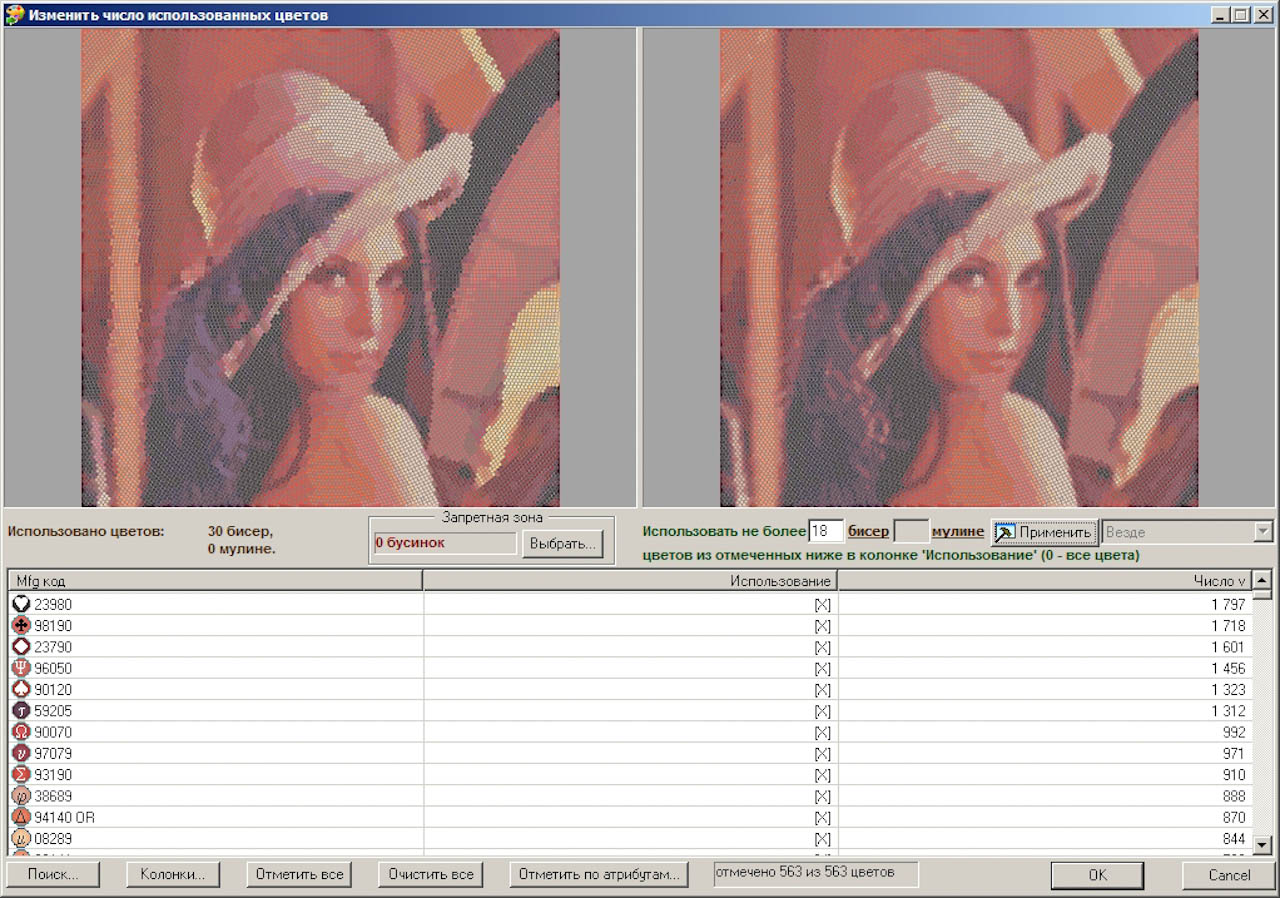Screen dimensions: 1280x898
Task: Click the count cell '1 718'
Action: 1228,626
